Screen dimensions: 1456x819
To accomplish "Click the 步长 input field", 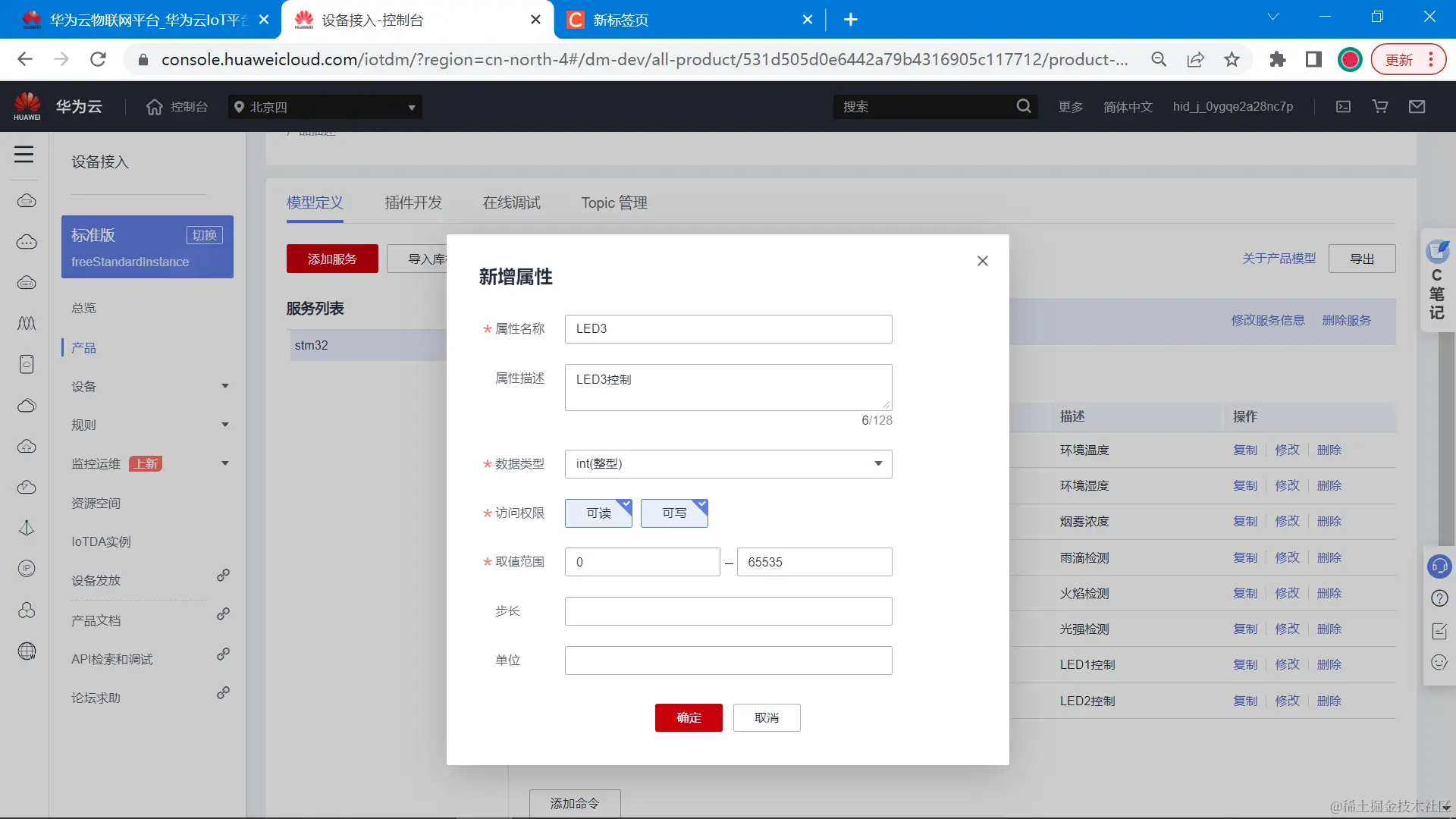I will [x=728, y=611].
